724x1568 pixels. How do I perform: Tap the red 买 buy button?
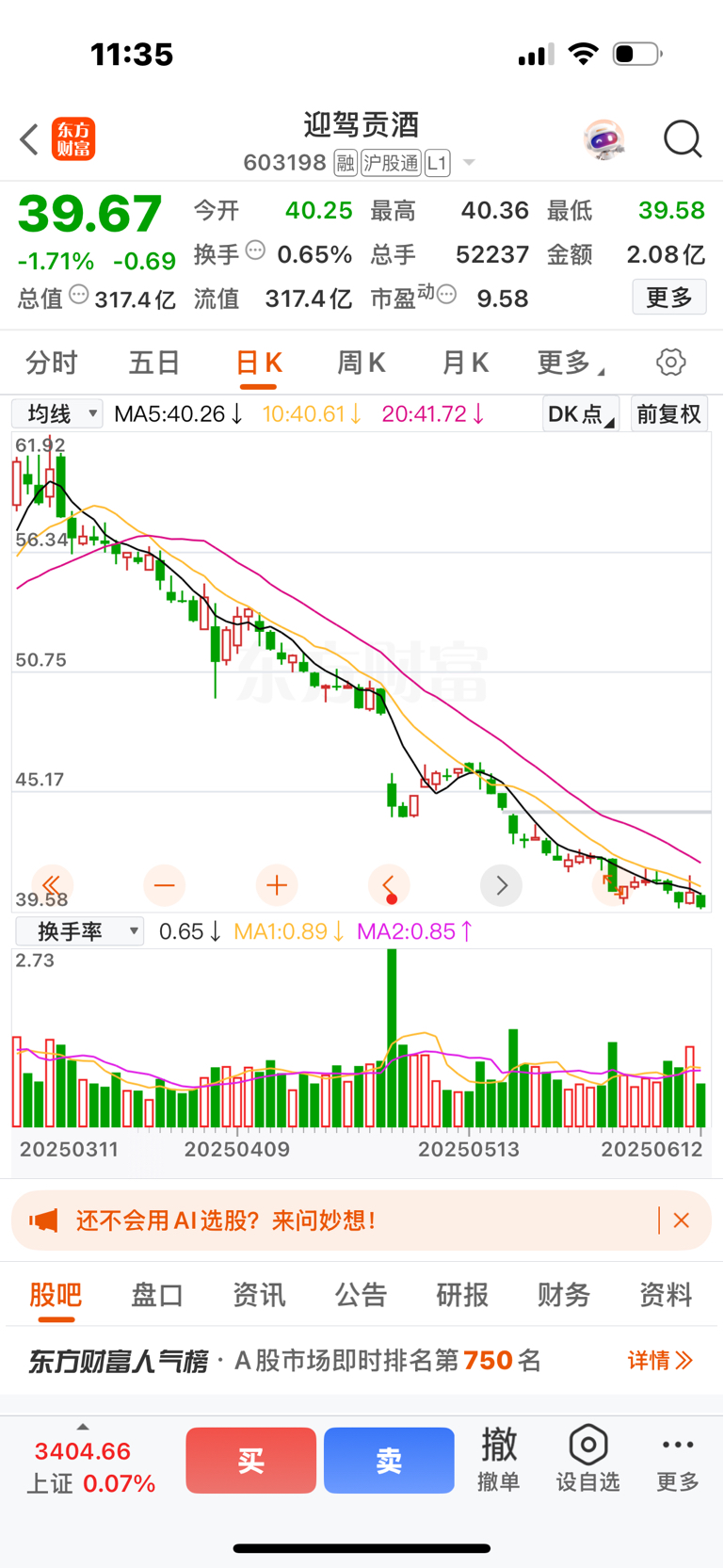(250, 1461)
